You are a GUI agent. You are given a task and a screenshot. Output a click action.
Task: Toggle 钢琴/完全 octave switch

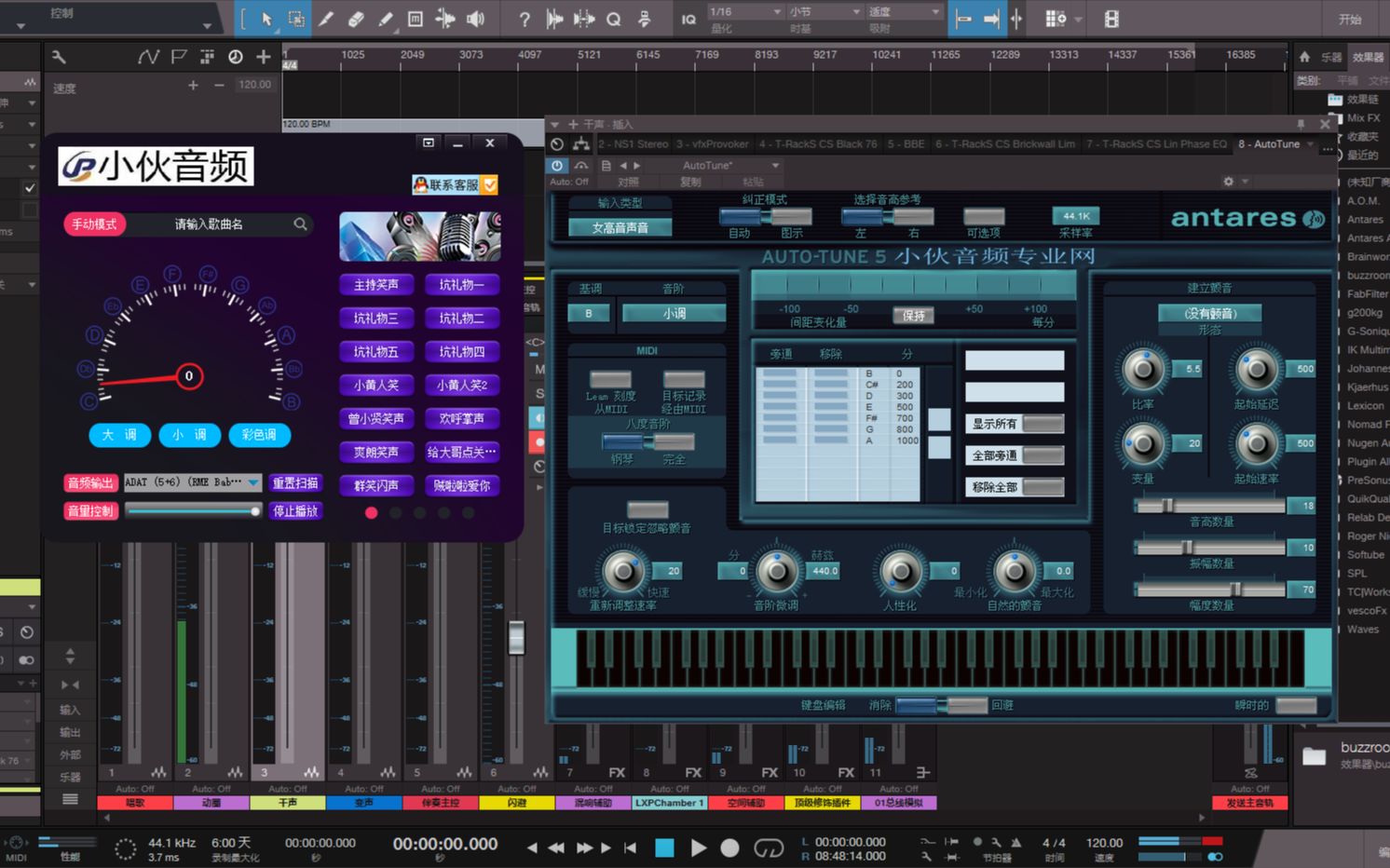[647, 441]
